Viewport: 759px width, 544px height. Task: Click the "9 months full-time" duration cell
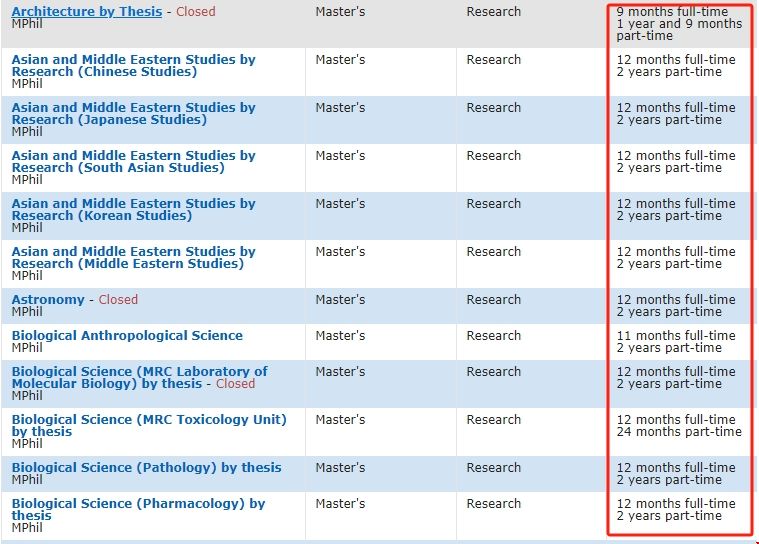coord(672,12)
